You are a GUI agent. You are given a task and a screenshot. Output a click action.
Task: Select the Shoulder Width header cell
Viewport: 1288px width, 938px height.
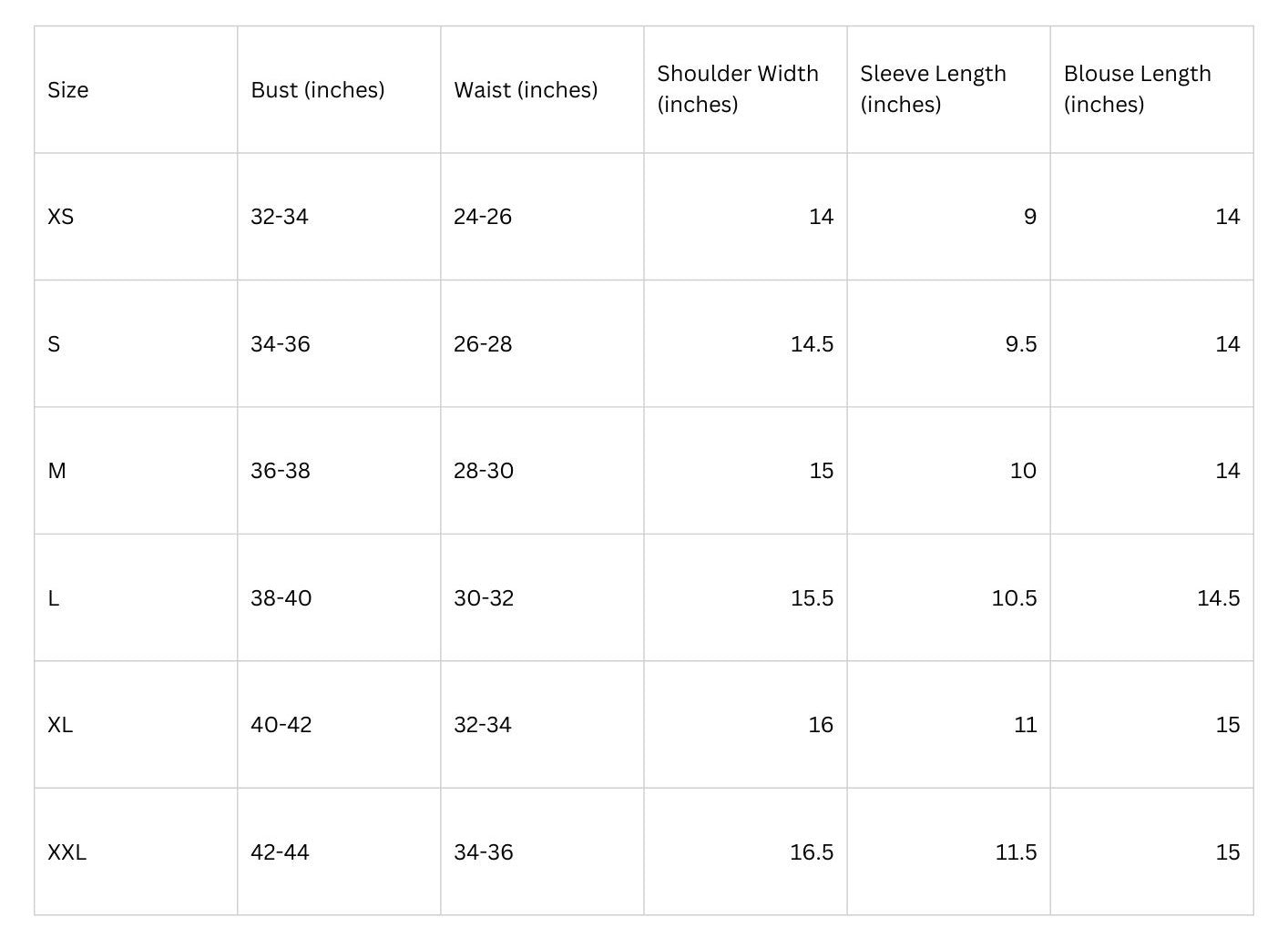(738, 88)
